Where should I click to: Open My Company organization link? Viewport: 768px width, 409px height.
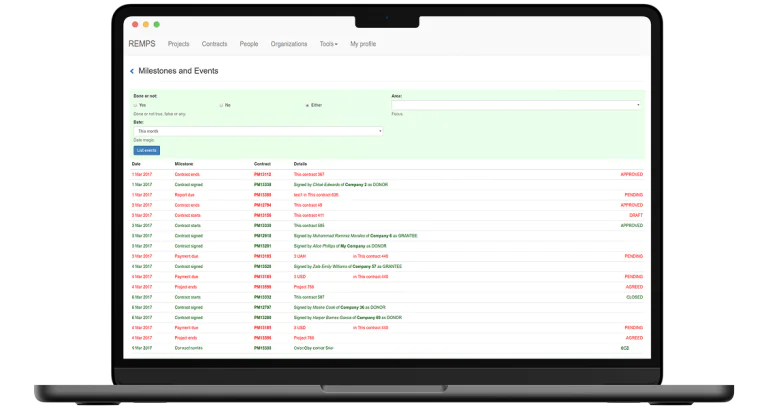tap(353, 246)
